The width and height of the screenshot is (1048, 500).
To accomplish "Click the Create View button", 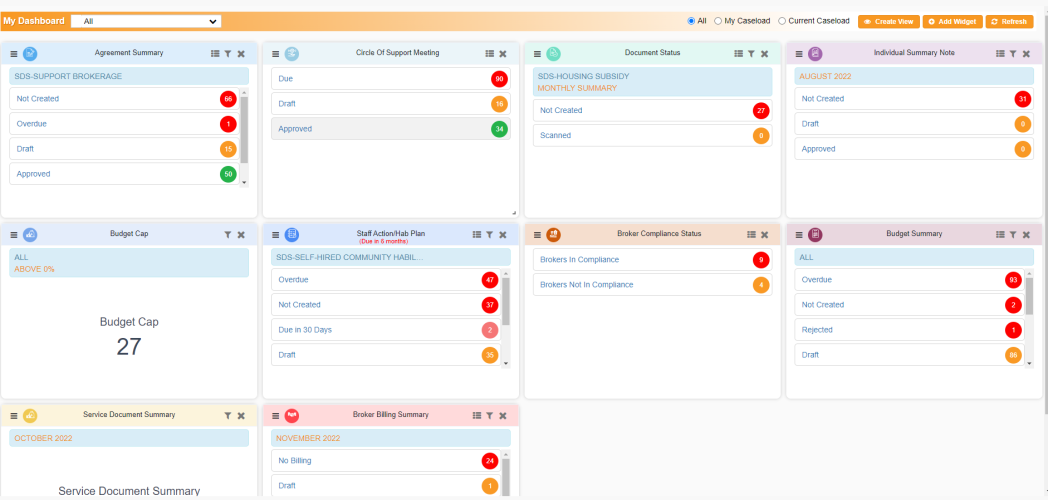I will pos(888,21).
